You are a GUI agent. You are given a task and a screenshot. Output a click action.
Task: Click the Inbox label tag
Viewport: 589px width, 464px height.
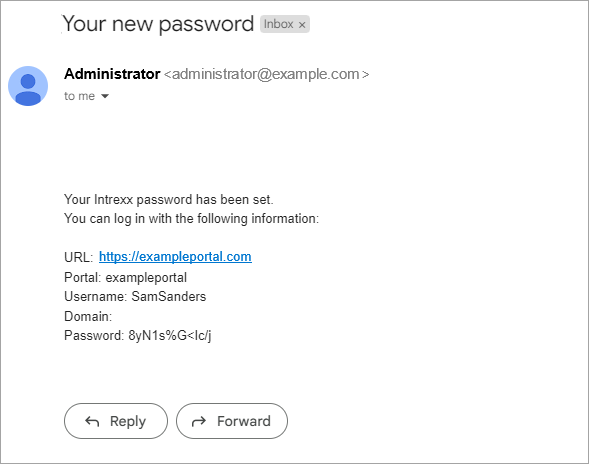[x=285, y=24]
